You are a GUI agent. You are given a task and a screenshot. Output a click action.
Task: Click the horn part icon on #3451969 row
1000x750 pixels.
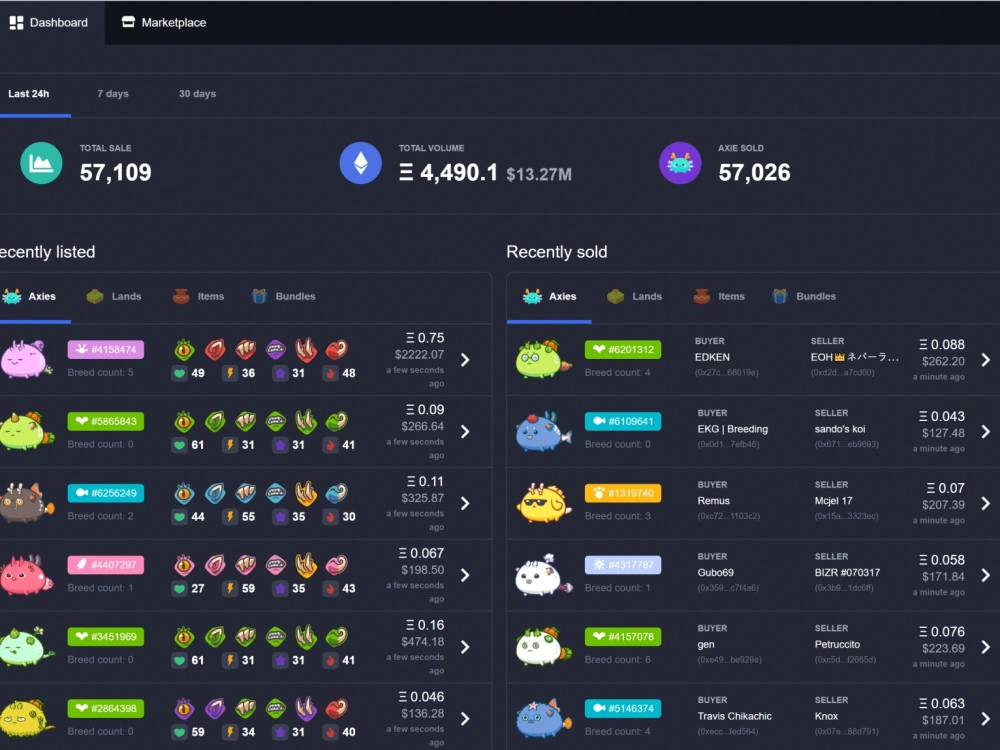(306, 635)
